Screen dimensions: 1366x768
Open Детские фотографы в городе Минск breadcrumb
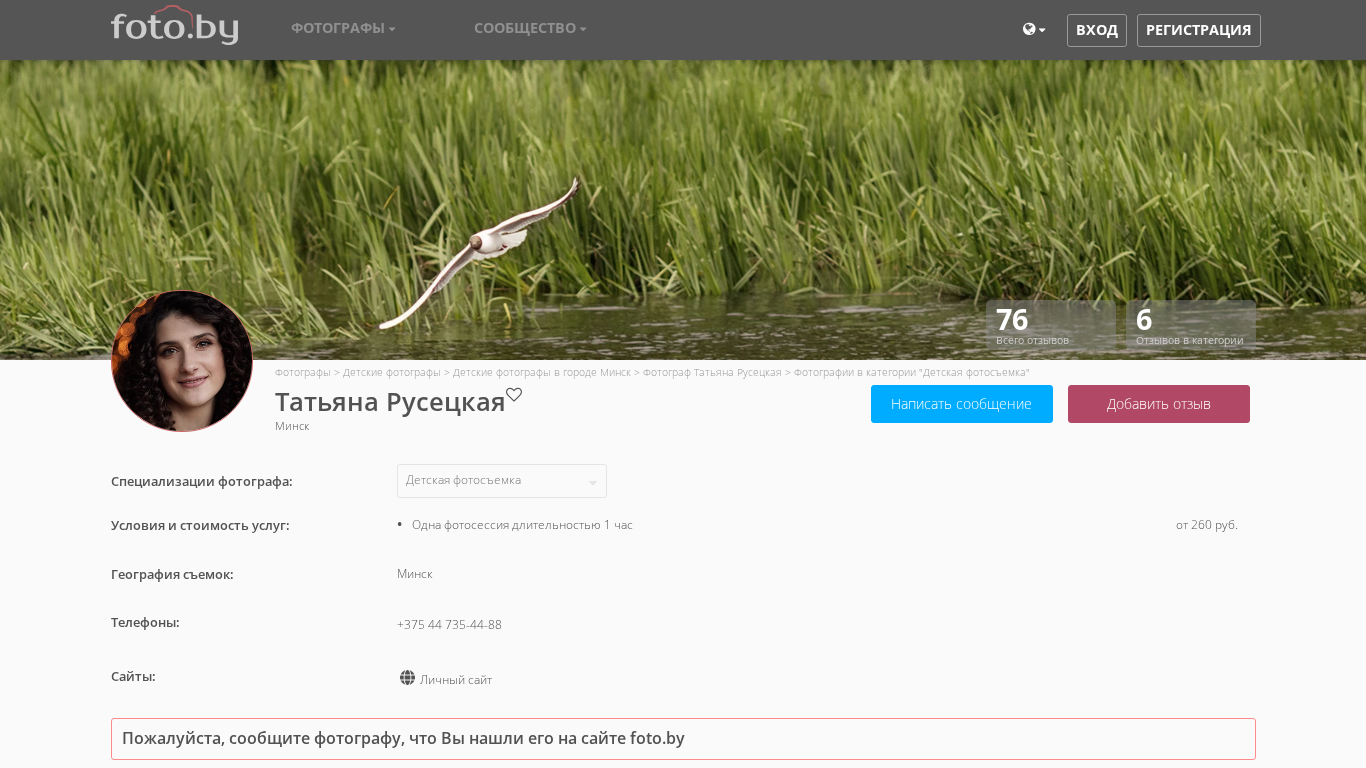click(541, 372)
